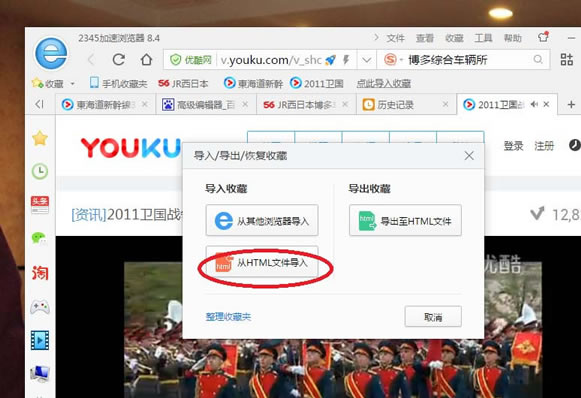The width and height of the screenshot is (581, 398).
Task: Mute the 2011卫国 tab audio
Action: click(x=534, y=105)
